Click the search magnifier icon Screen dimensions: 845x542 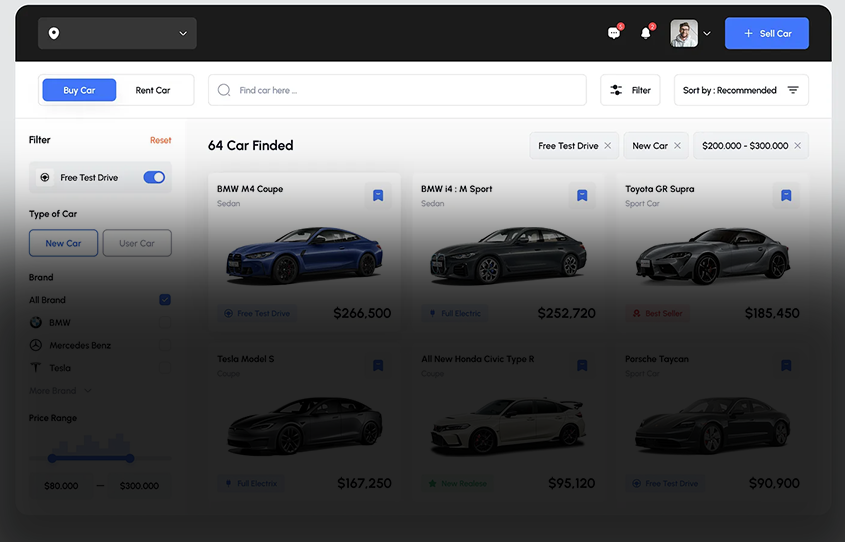click(x=224, y=90)
